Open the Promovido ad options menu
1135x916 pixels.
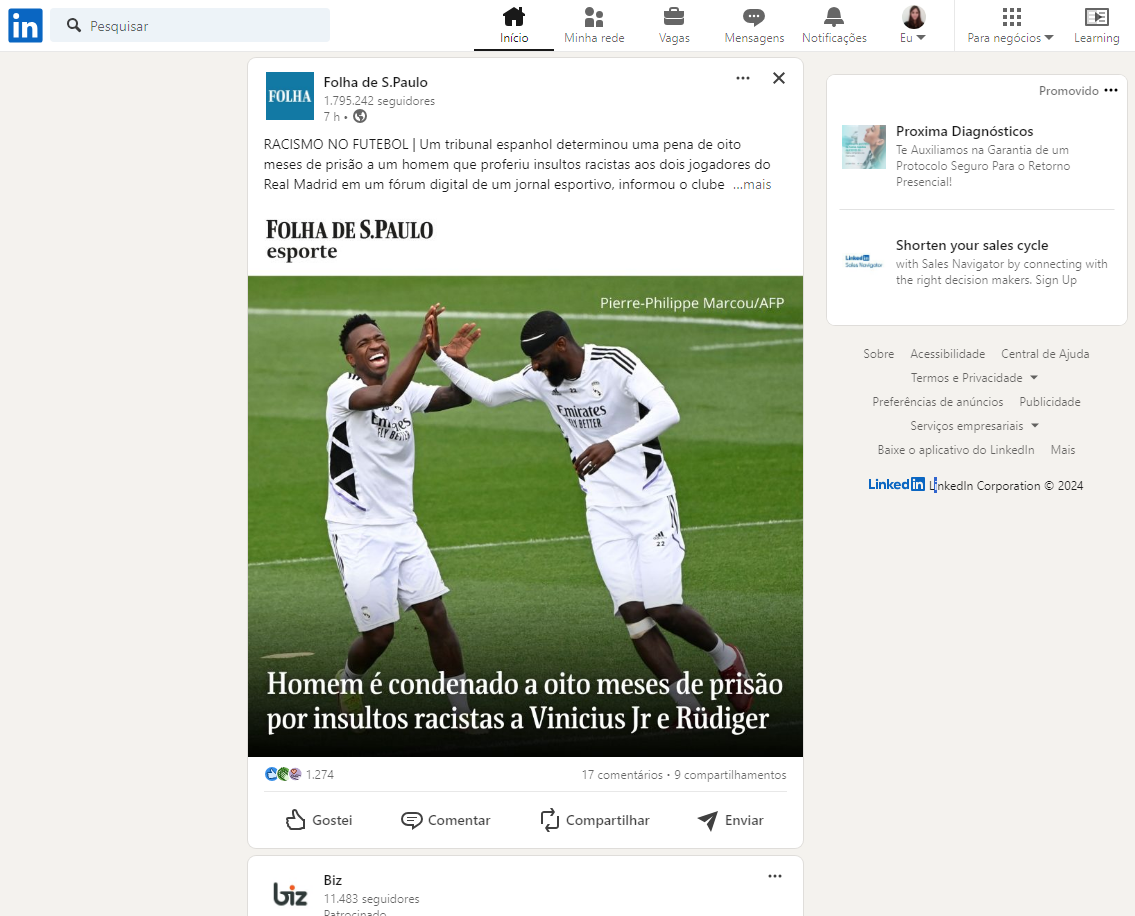[1111, 91]
